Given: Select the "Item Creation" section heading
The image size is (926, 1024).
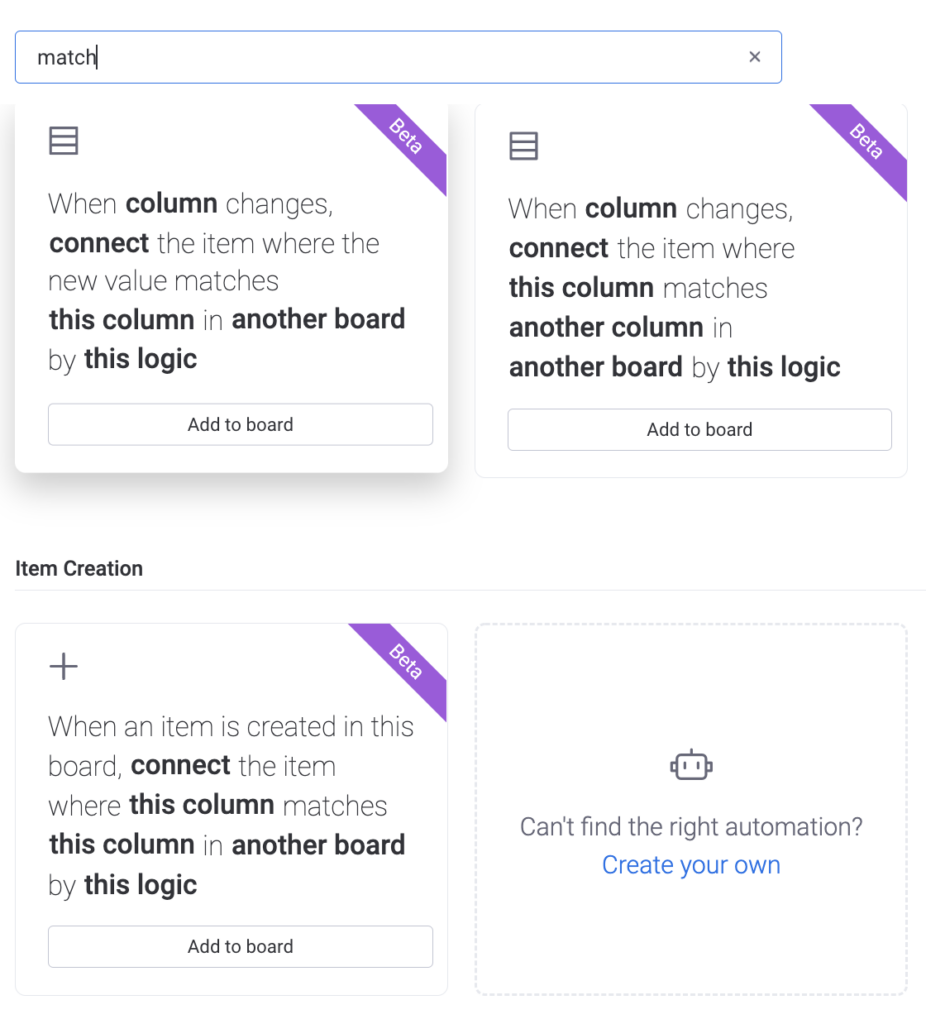Looking at the screenshot, I should pos(79,568).
